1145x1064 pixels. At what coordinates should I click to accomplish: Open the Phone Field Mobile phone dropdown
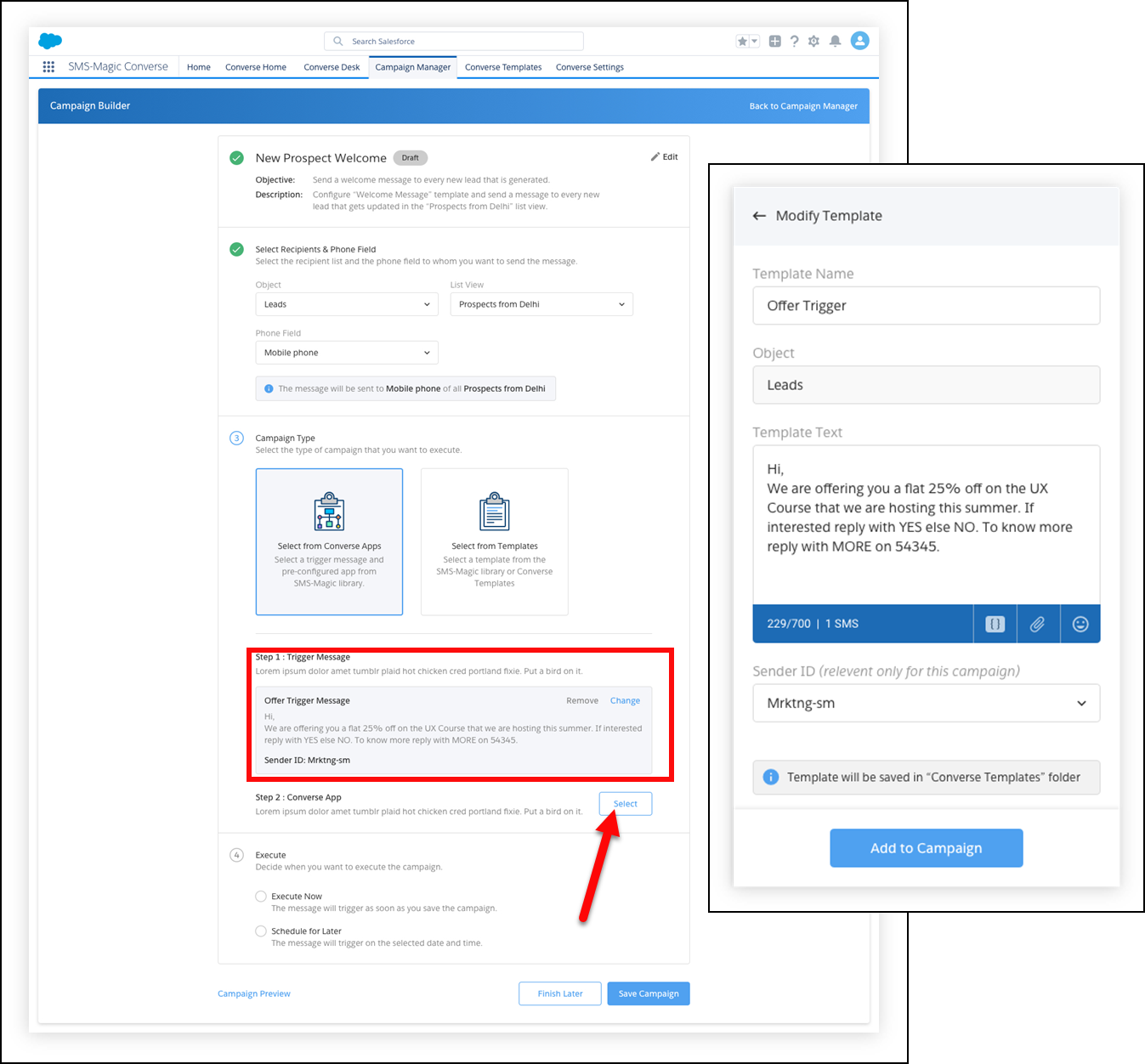347,353
